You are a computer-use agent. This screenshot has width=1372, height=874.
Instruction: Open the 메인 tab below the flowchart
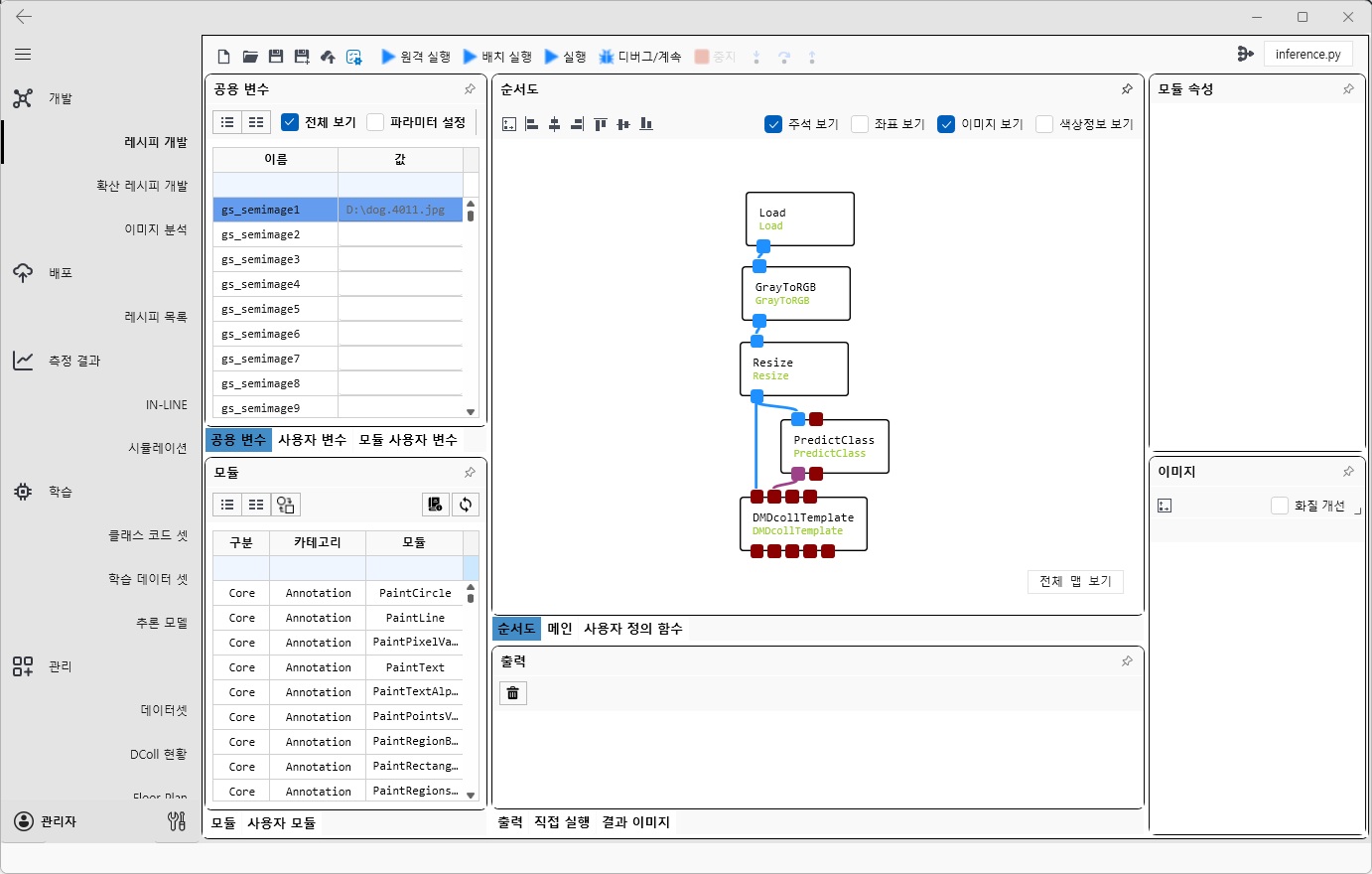(561, 628)
